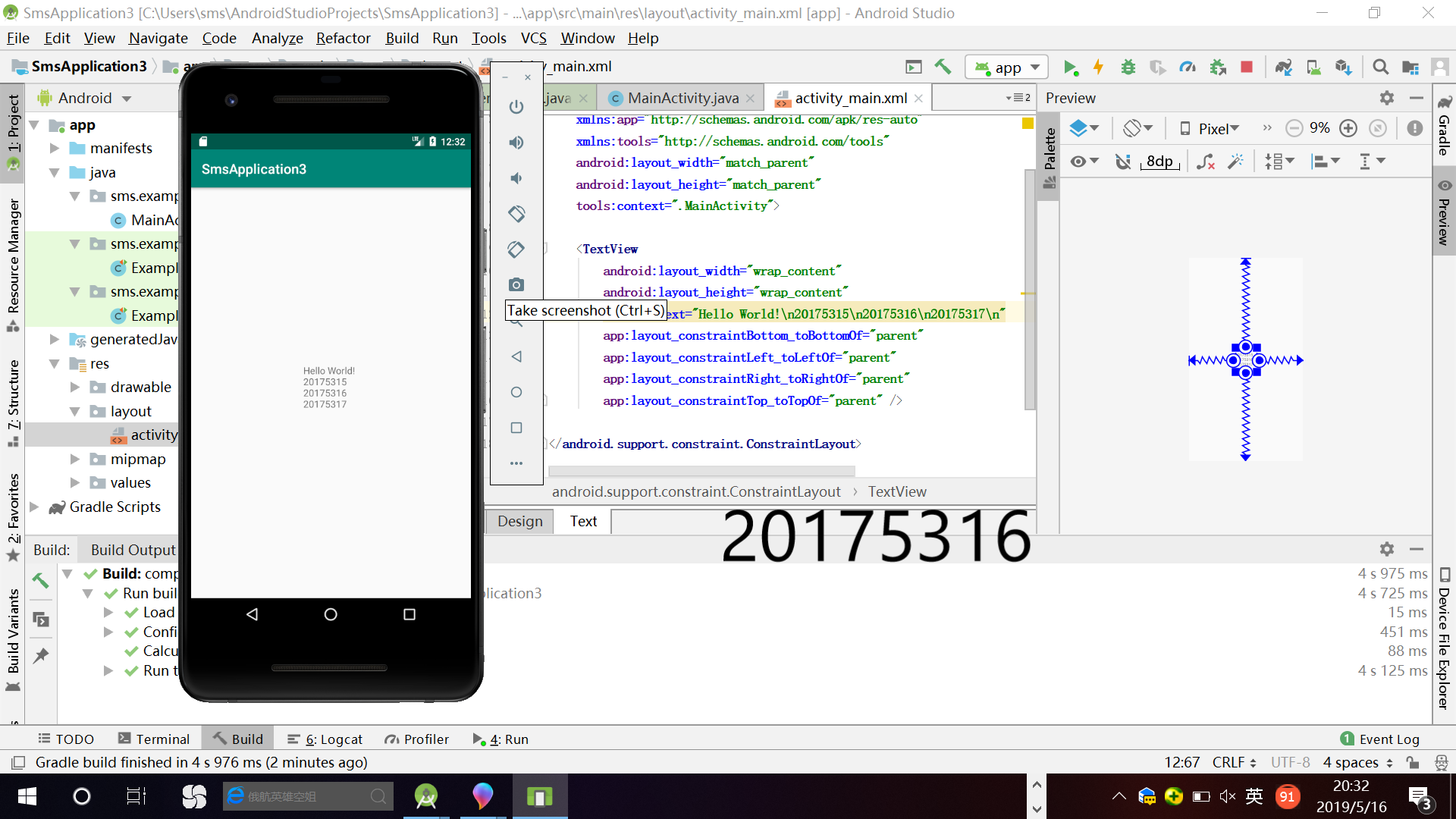Expand the mipmap folder
Screen dimensions: 1456x819
coord(75,459)
